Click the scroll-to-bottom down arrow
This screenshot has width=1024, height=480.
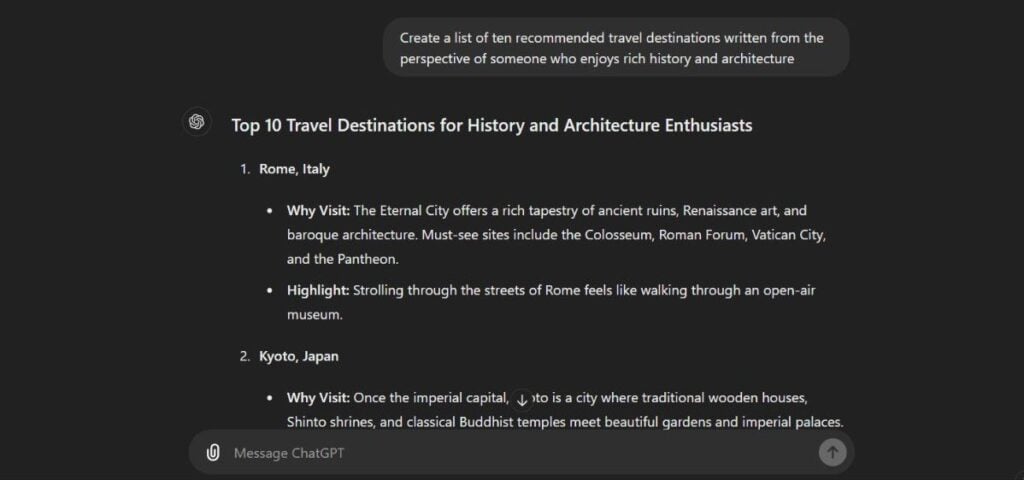click(521, 399)
